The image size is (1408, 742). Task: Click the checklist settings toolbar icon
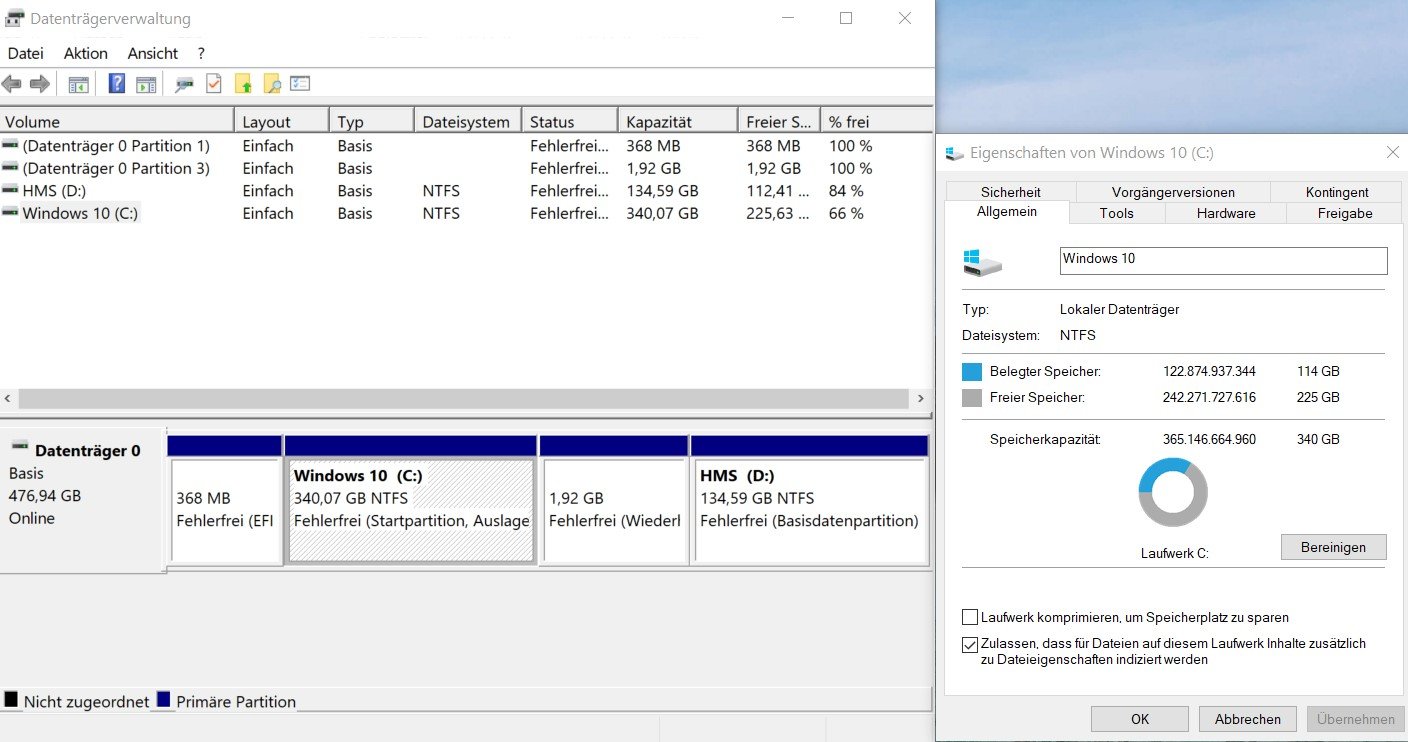point(300,84)
